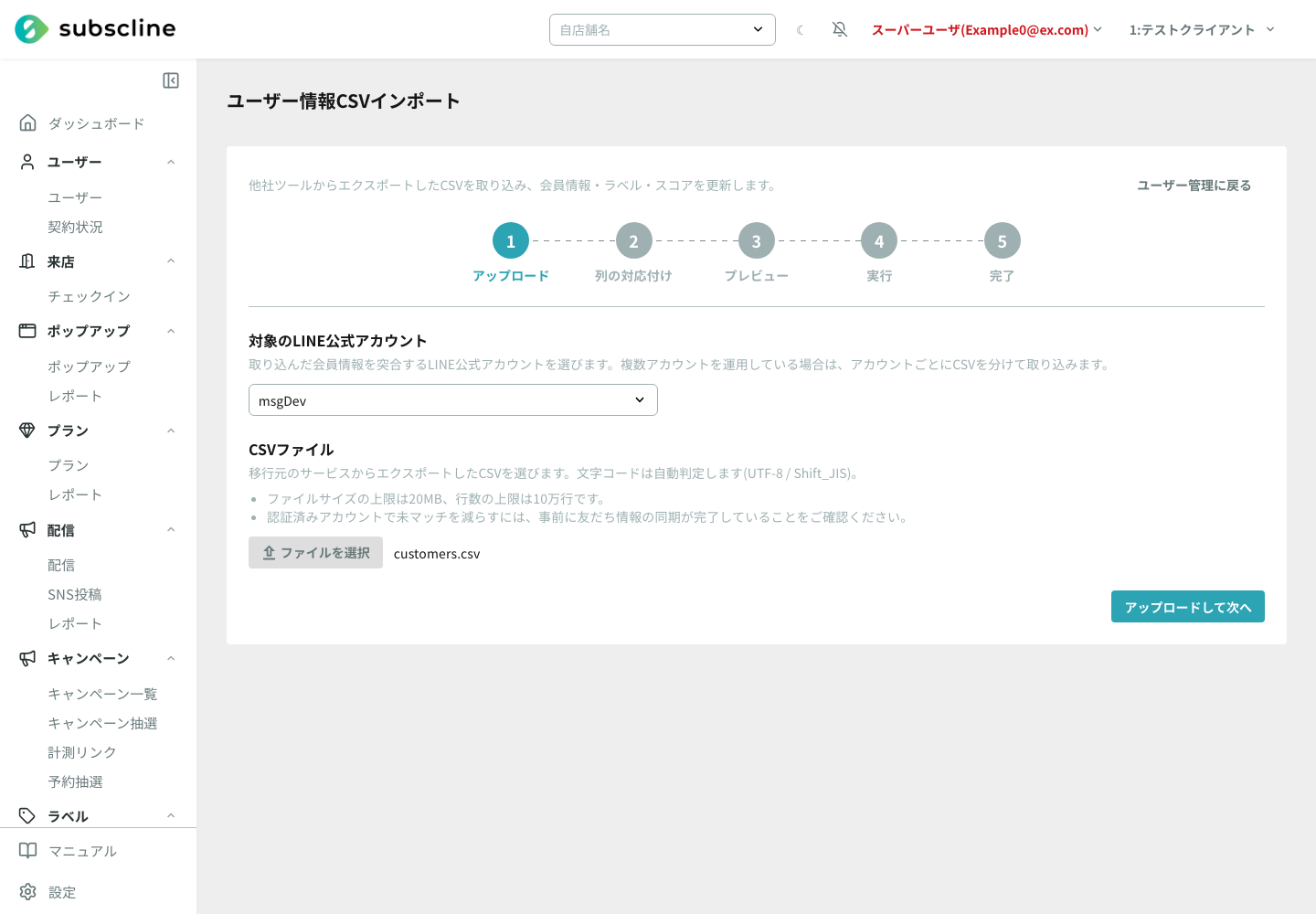Click the ユーザー person icon
This screenshot has height=914, width=1316.
[27, 162]
